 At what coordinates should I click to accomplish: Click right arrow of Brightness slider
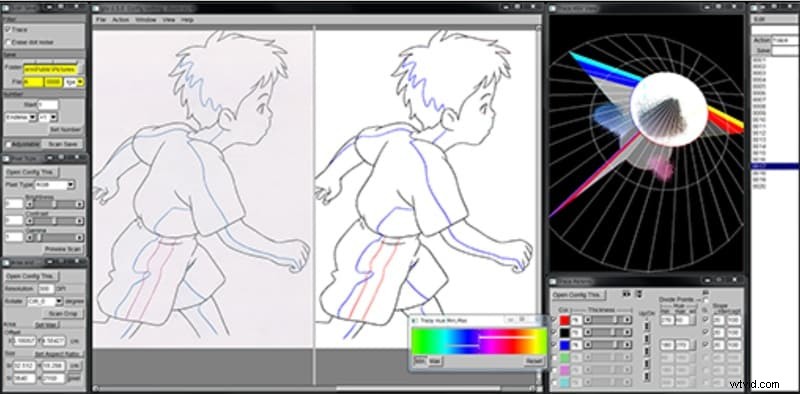[x=80, y=204]
